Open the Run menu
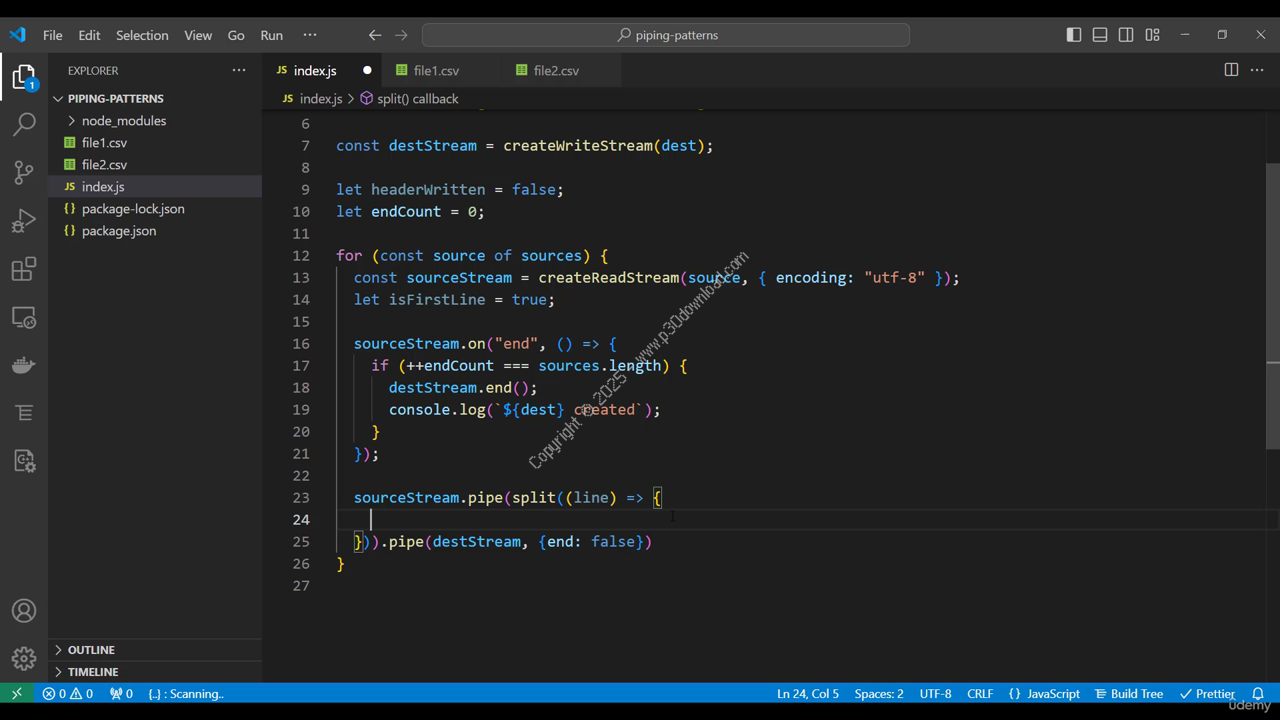1280x720 pixels. (x=272, y=35)
